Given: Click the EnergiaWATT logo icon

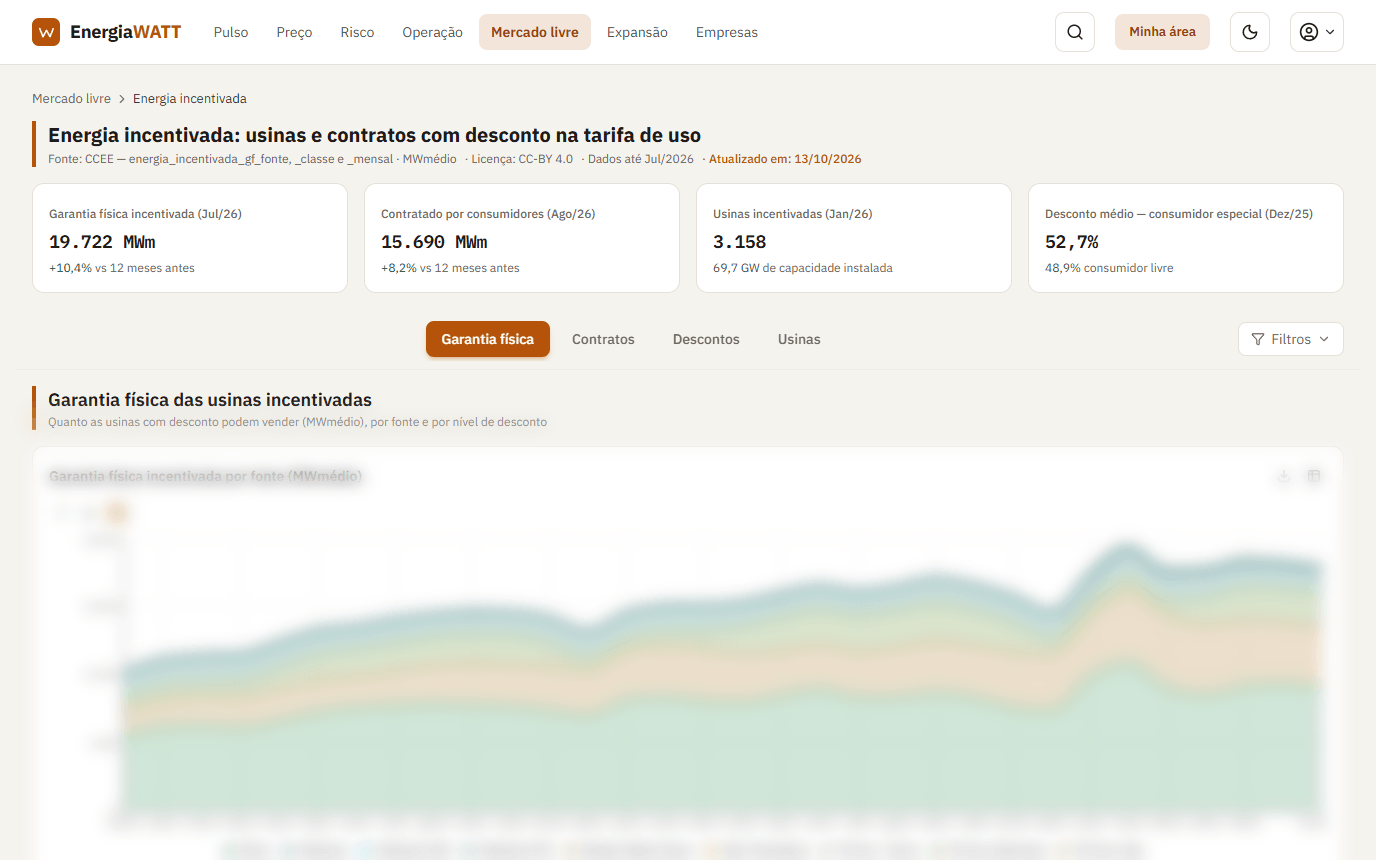Looking at the screenshot, I should pyautogui.click(x=46, y=32).
